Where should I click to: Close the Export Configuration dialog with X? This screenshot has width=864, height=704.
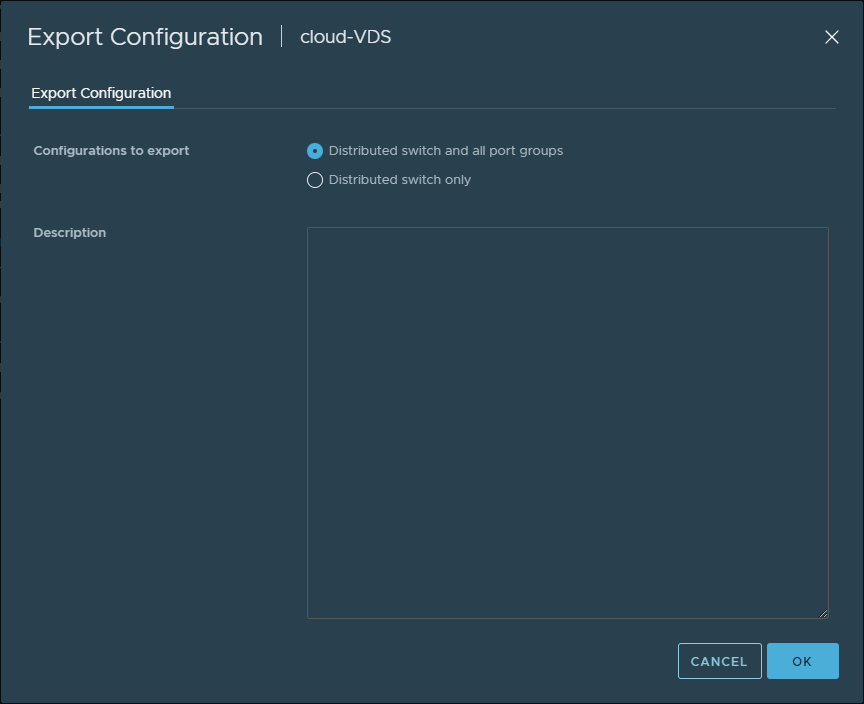click(831, 37)
